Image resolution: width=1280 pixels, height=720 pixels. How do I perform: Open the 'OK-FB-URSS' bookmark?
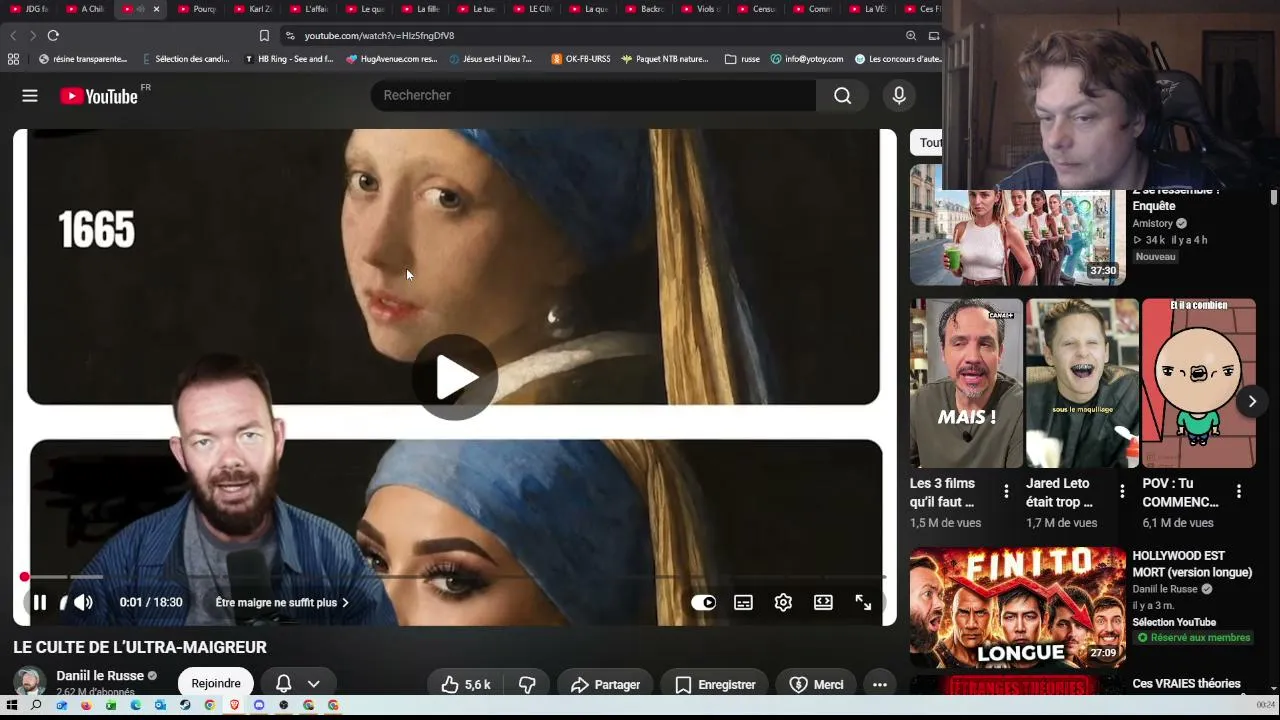[x=581, y=59]
